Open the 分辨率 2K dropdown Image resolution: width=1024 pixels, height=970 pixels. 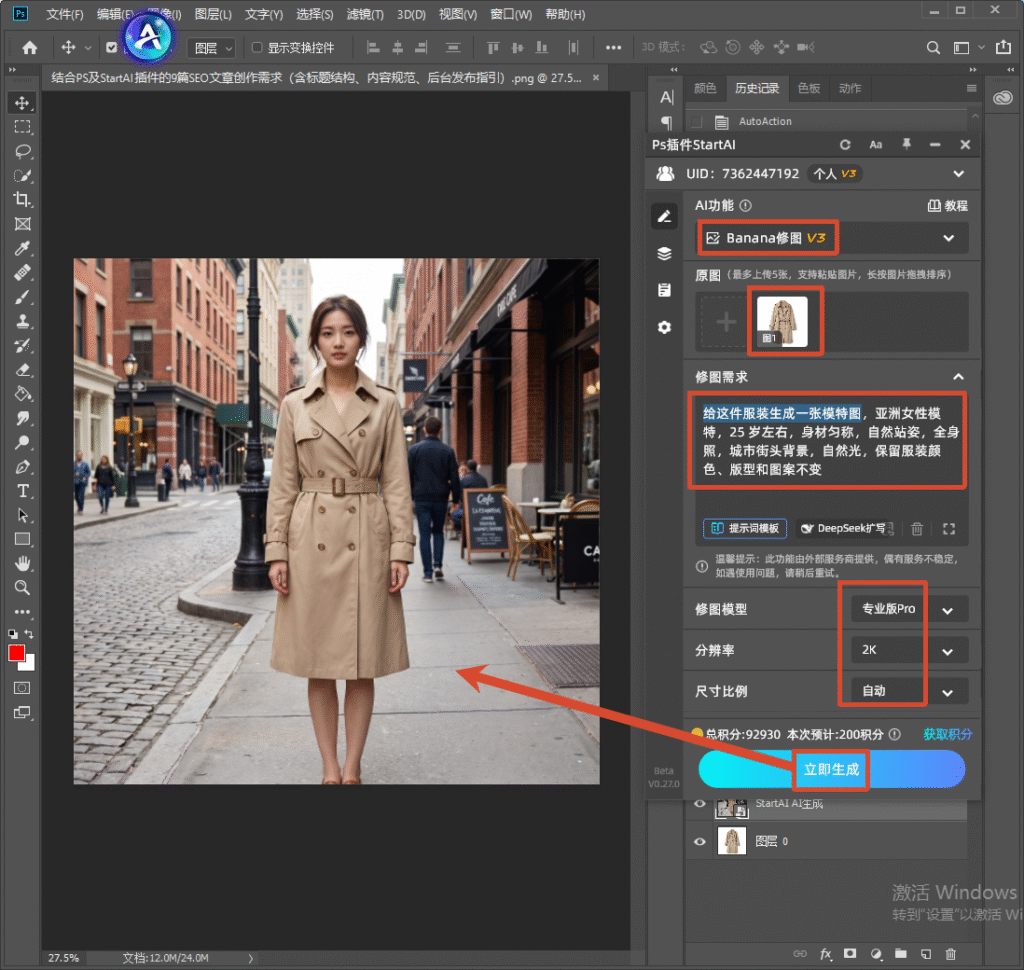[909, 651]
